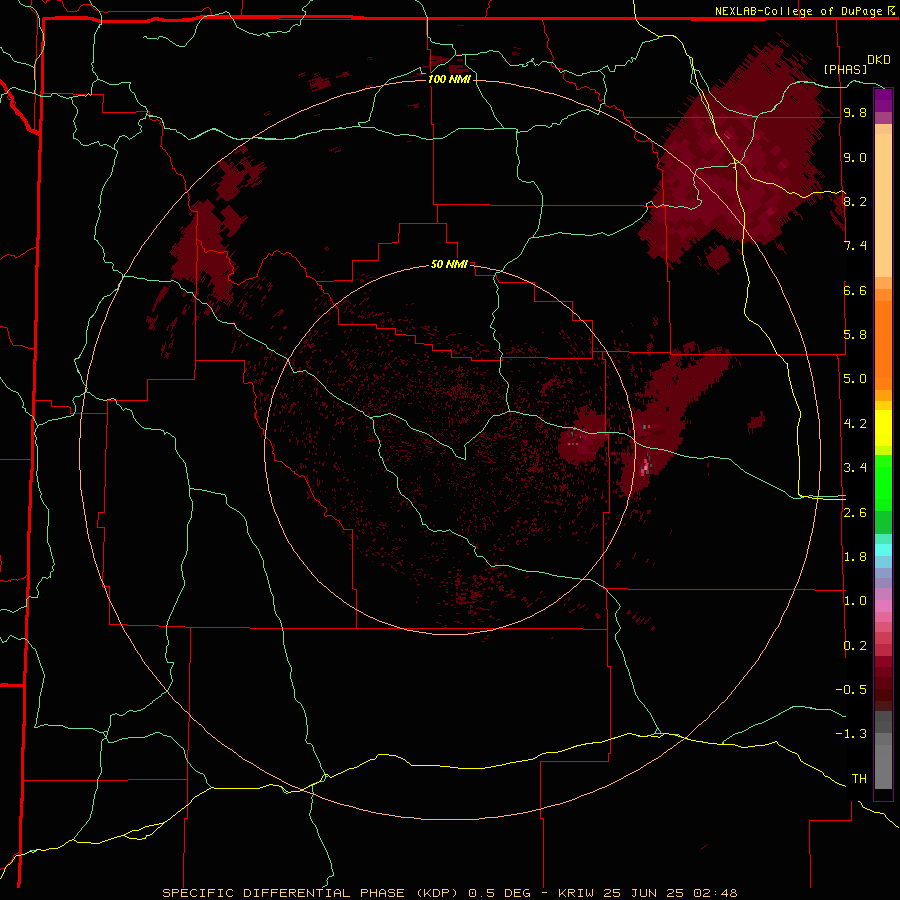This screenshot has height=900, width=900.
Task: Click the 02:48 time in the caption
Action: pos(715,893)
